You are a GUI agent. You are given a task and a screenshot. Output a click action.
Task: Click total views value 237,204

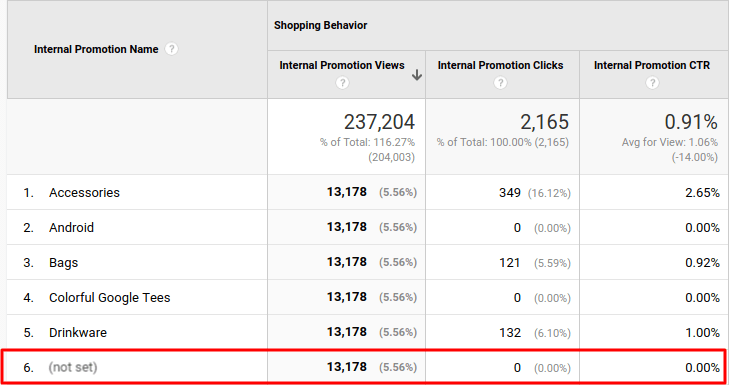pyautogui.click(x=379, y=122)
